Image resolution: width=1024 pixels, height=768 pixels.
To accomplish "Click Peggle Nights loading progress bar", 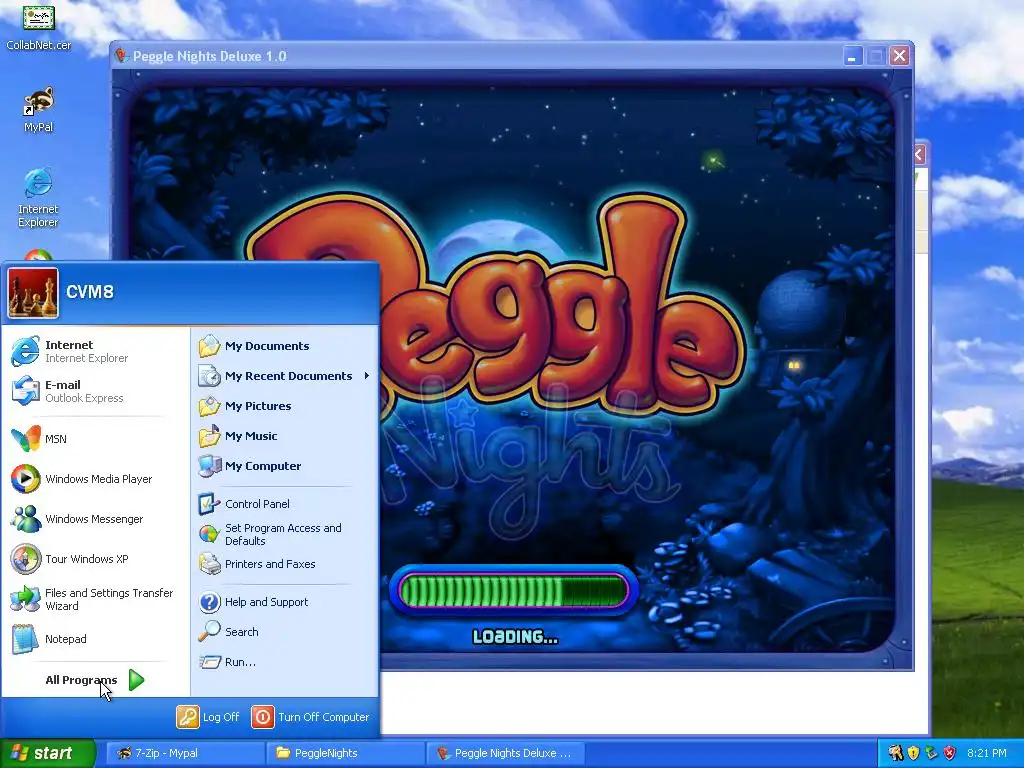I will point(513,590).
